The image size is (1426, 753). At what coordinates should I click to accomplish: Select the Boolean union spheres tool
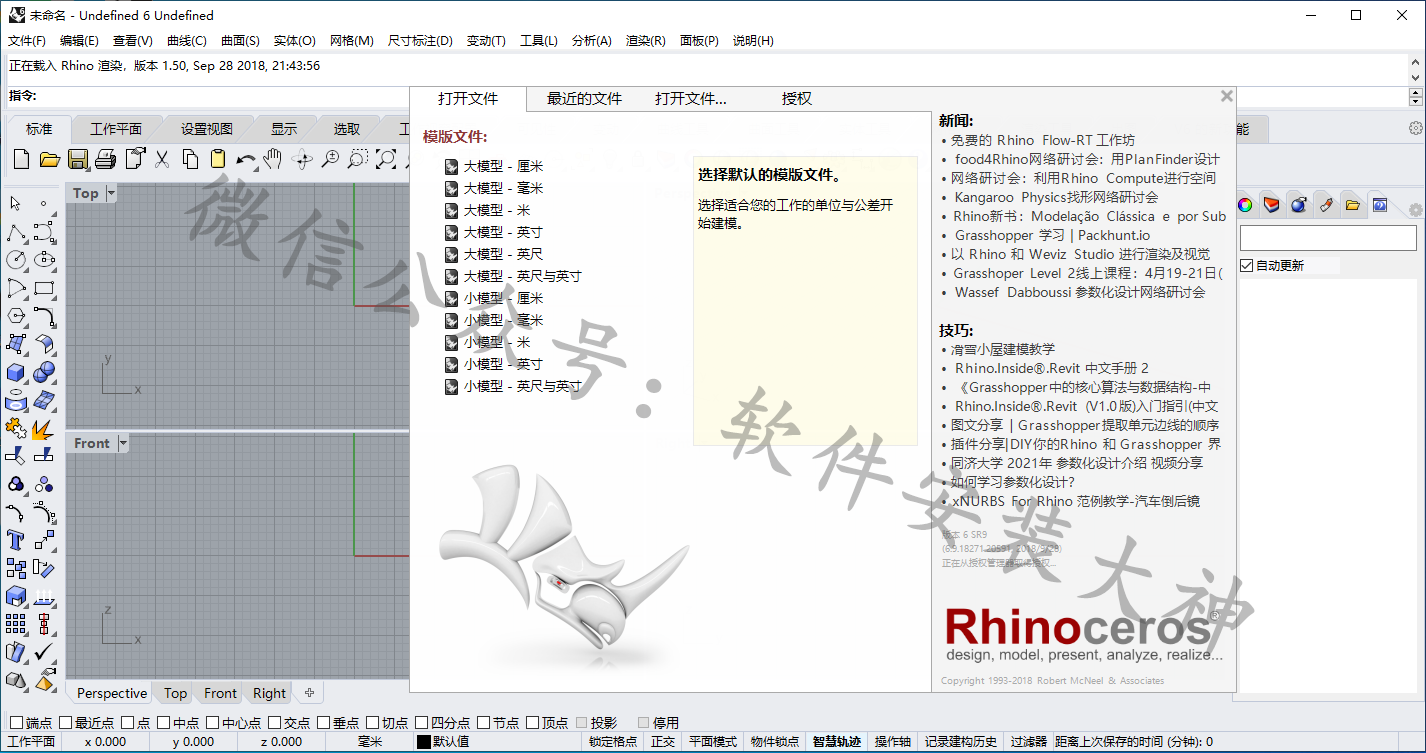[x=44, y=373]
